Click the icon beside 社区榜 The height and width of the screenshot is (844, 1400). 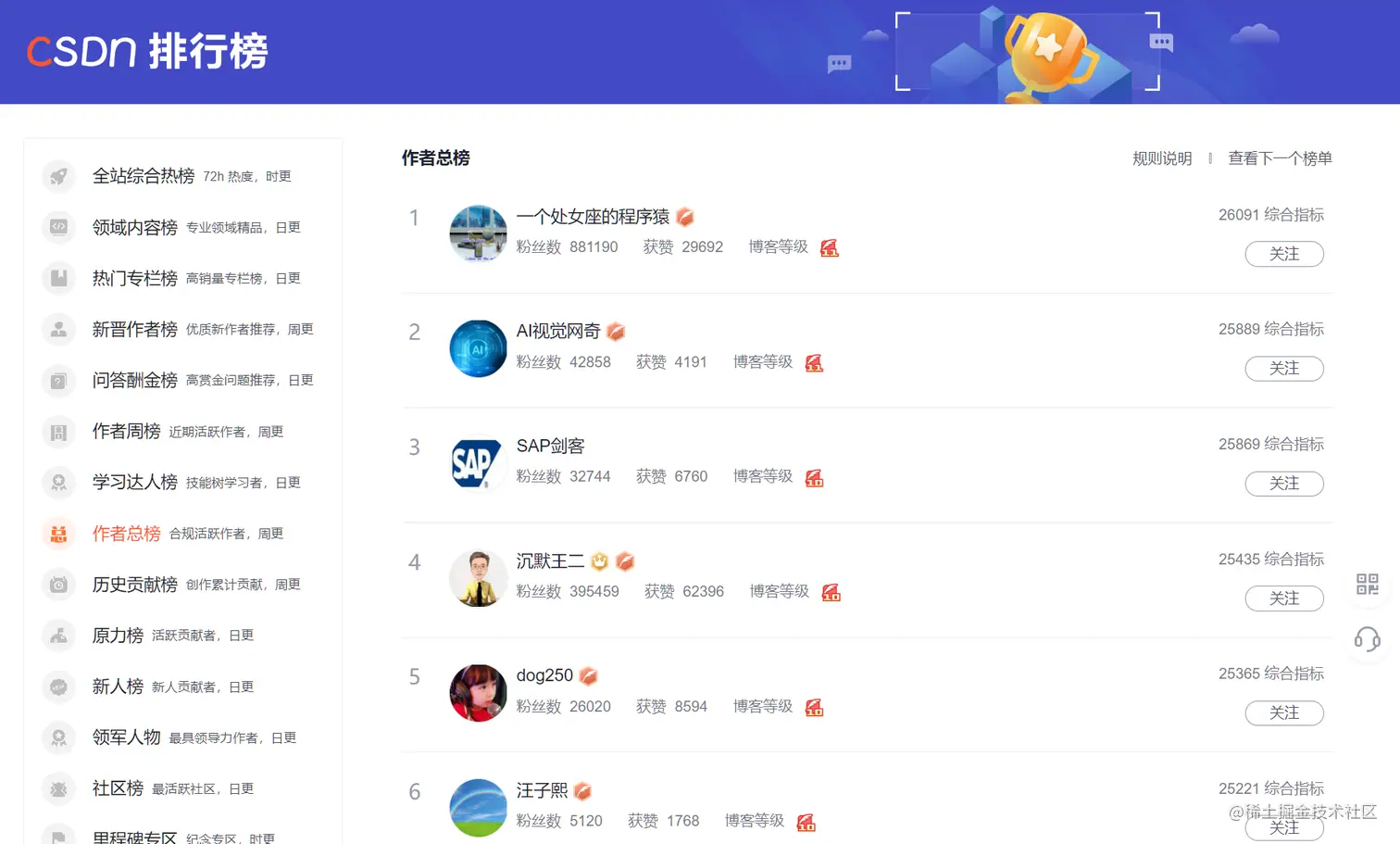pyautogui.click(x=58, y=788)
